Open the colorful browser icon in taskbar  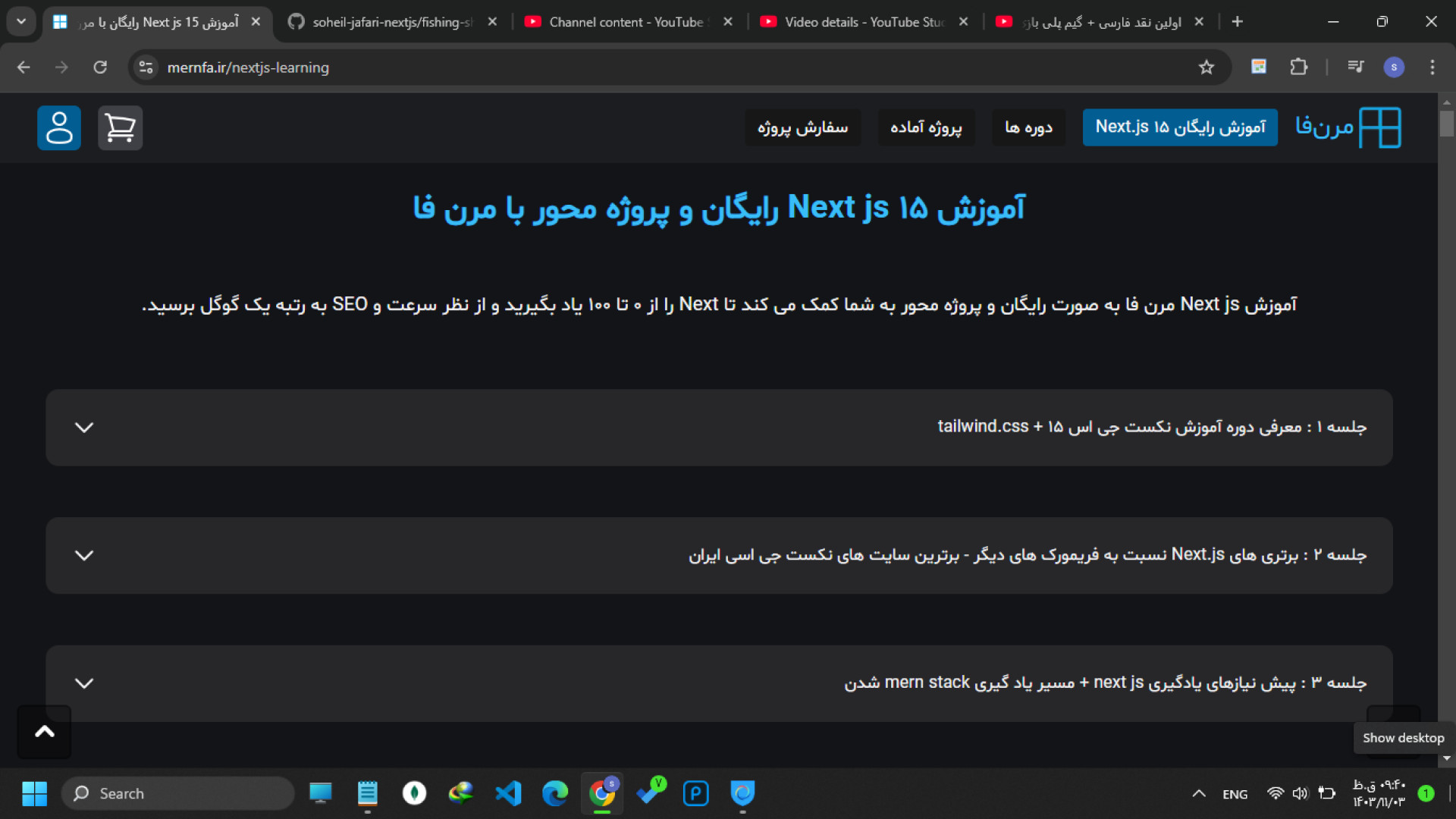click(x=461, y=793)
